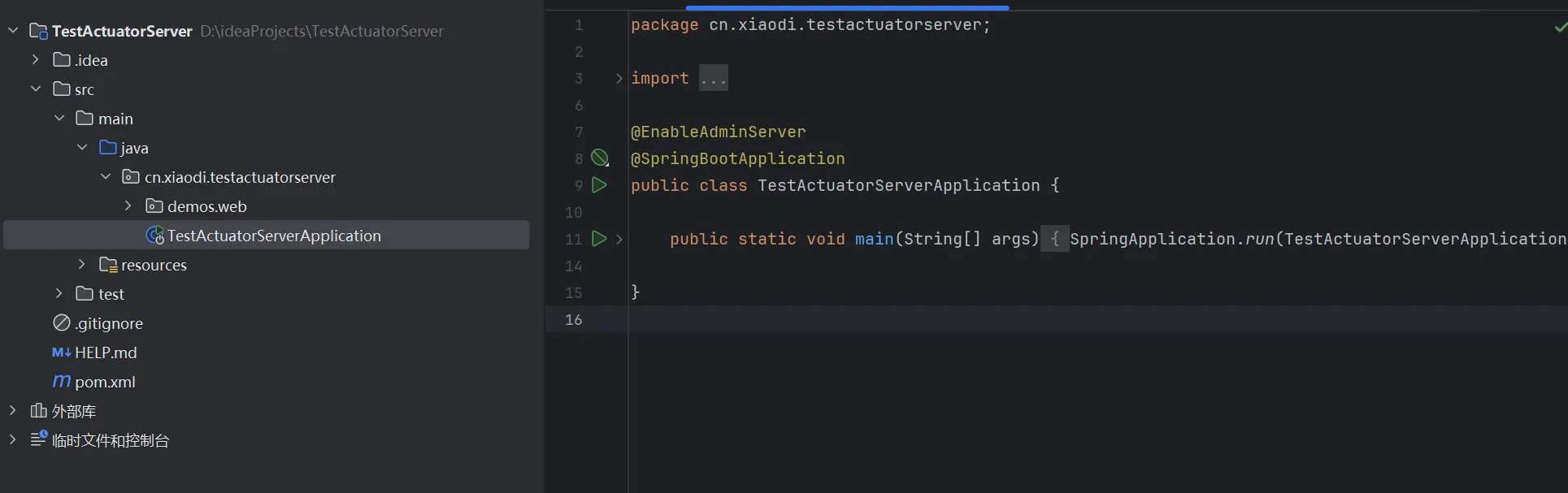1568x493 pixels.
Task: Expand the demos.web package
Action: 128,206
